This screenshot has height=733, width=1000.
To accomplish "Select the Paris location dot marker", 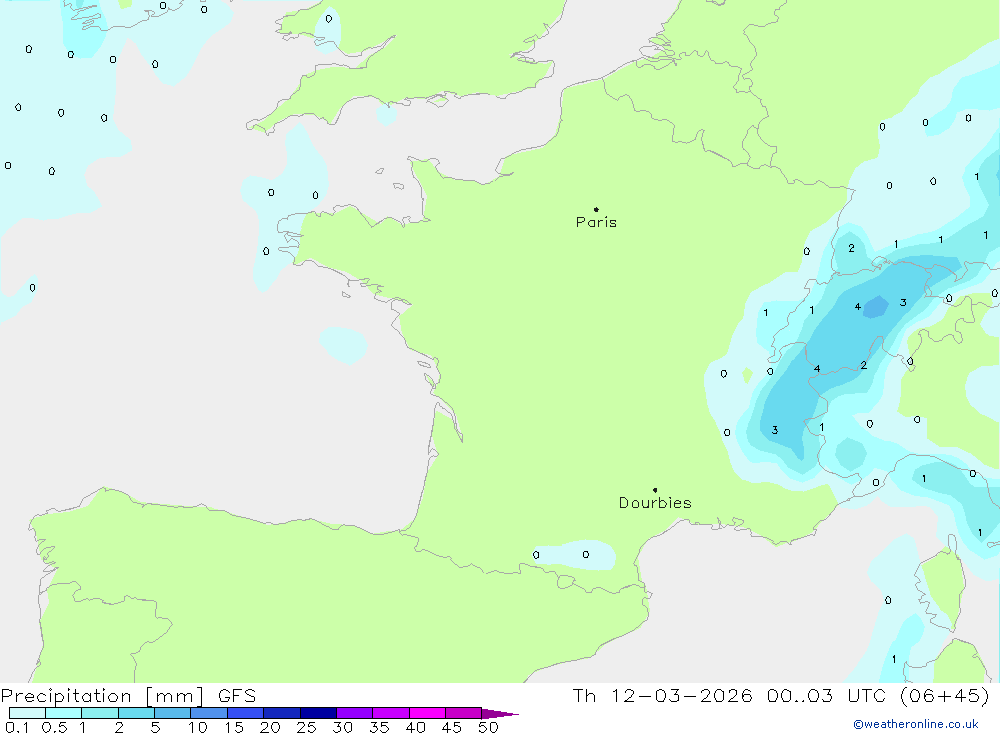I will pos(596,209).
